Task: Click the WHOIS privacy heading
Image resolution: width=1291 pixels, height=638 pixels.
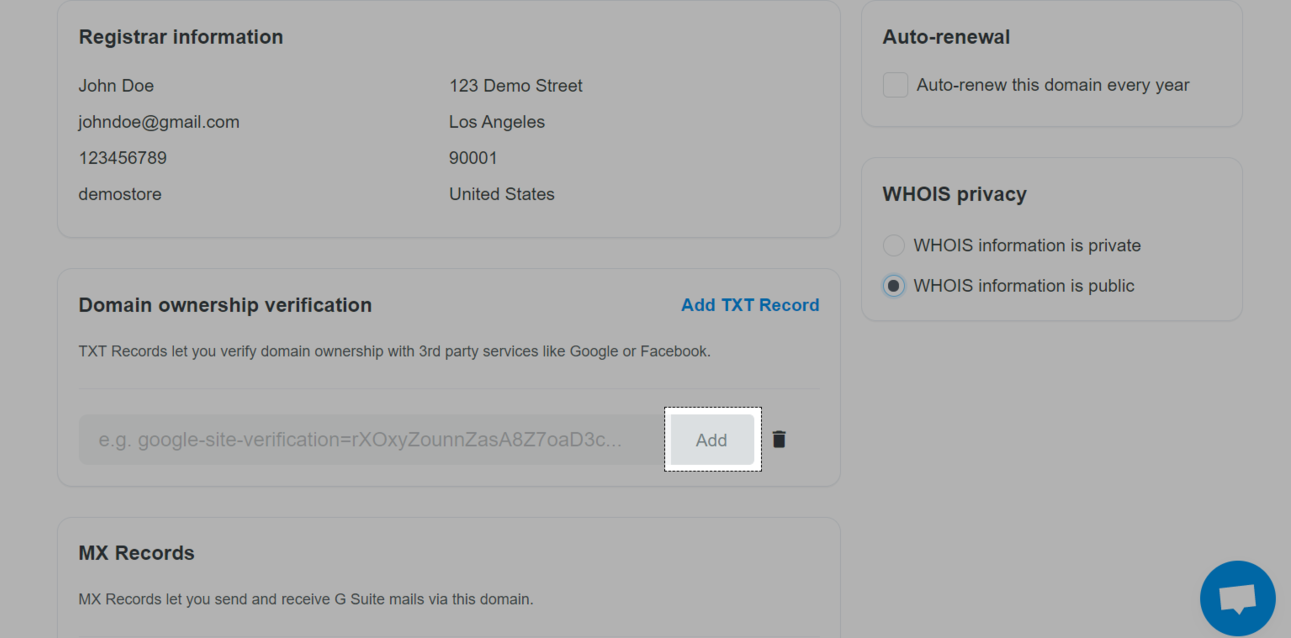Action: tap(955, 194)
